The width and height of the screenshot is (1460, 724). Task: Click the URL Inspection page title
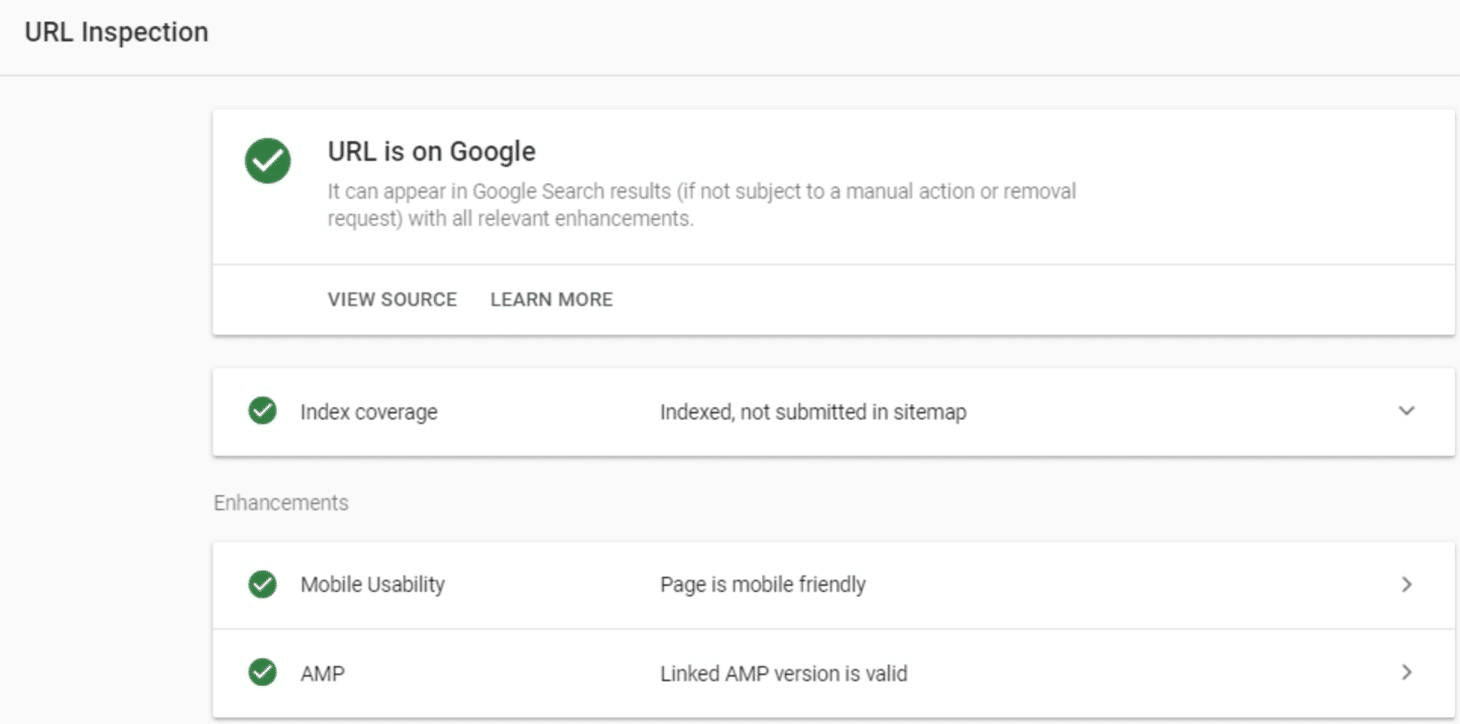(116, 32)
